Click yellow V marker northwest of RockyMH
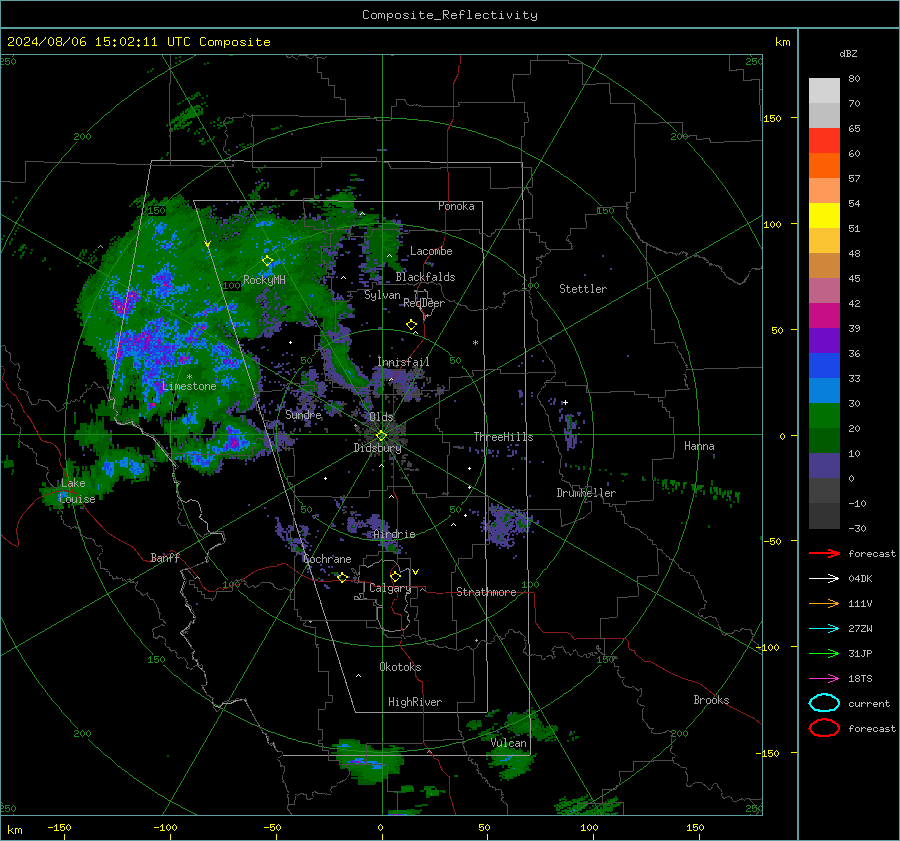 pyautogui.click(x=208, y=244)
